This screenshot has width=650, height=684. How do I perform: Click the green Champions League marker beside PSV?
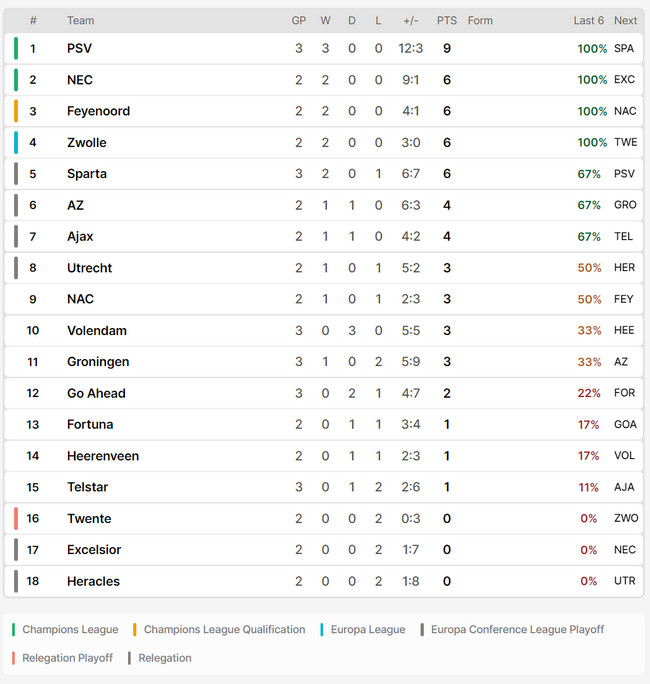(x=16, y=48)
